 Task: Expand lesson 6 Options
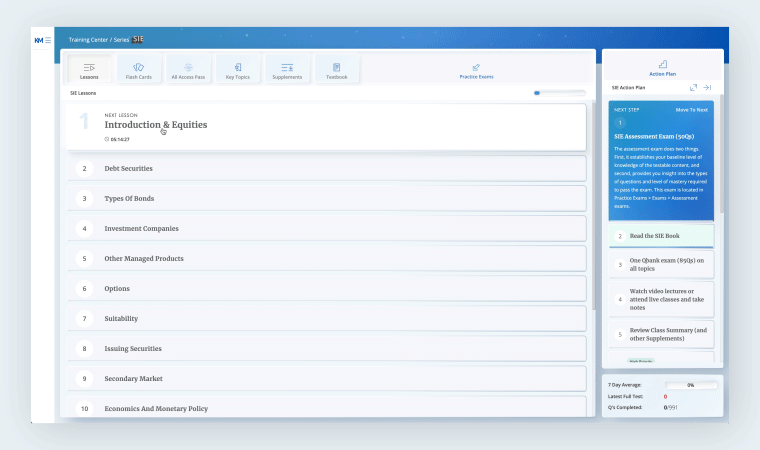[117, 288]
